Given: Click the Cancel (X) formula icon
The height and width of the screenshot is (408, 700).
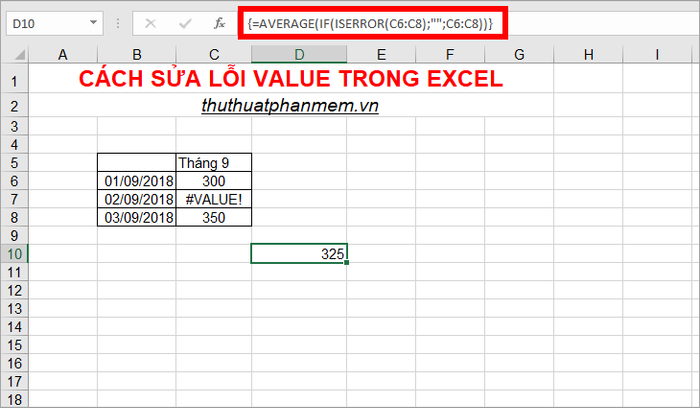Looking at the screenshot, I should click(150, 23).
